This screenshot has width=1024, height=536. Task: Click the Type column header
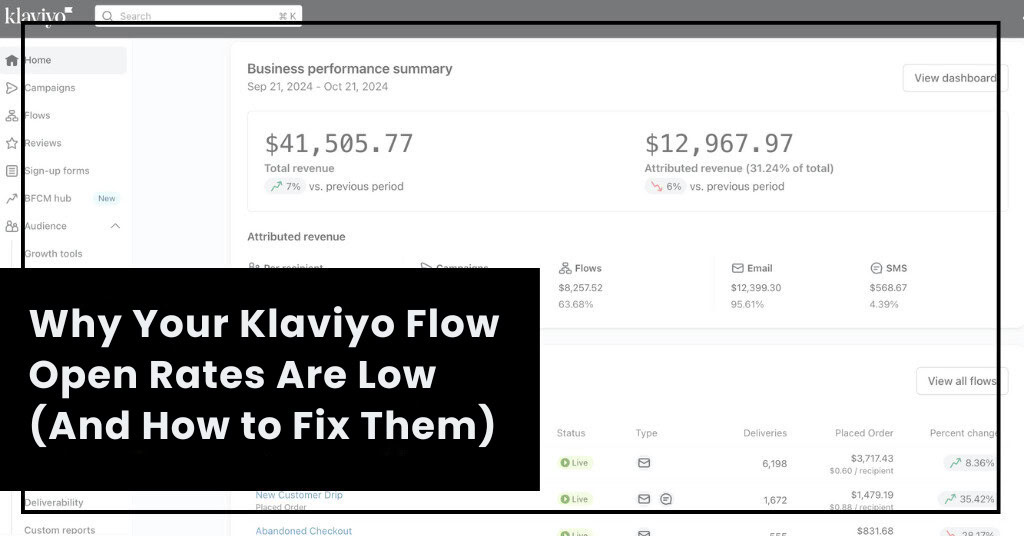click(x=647, y=433)
